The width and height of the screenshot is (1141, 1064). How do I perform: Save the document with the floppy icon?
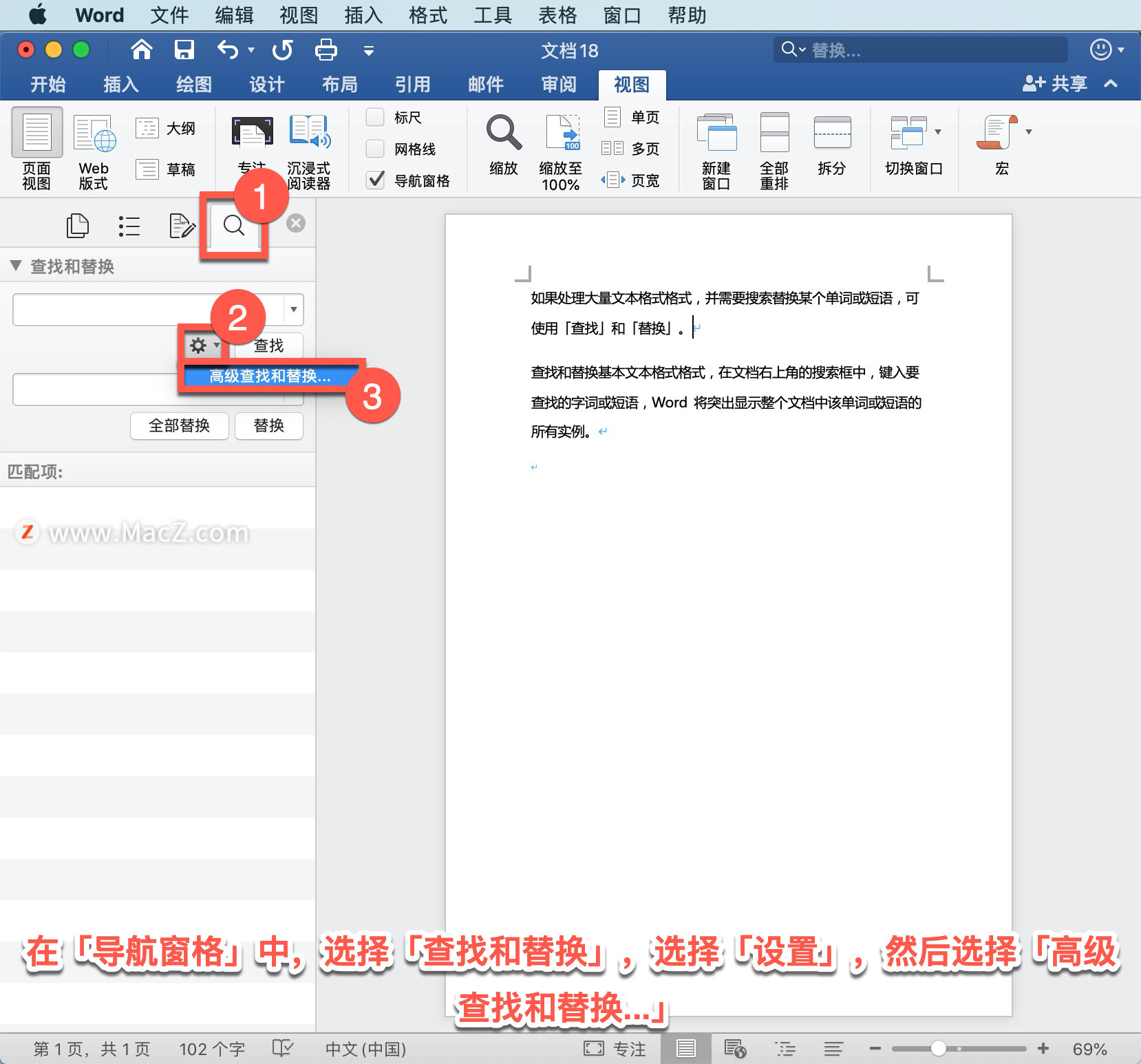coord(184,50)
